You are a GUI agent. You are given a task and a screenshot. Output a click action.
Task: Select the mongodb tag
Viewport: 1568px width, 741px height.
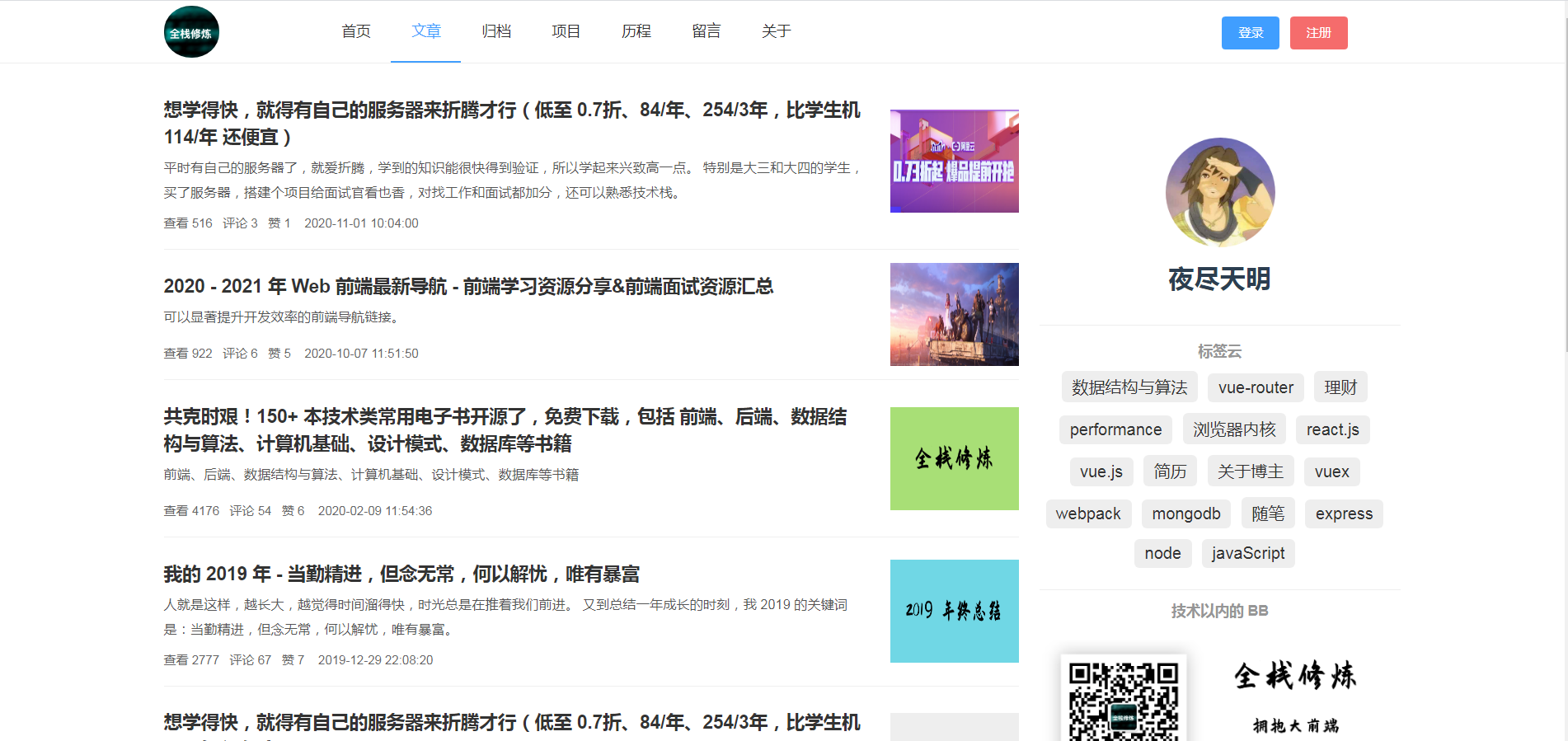(x=1186, y=514)
